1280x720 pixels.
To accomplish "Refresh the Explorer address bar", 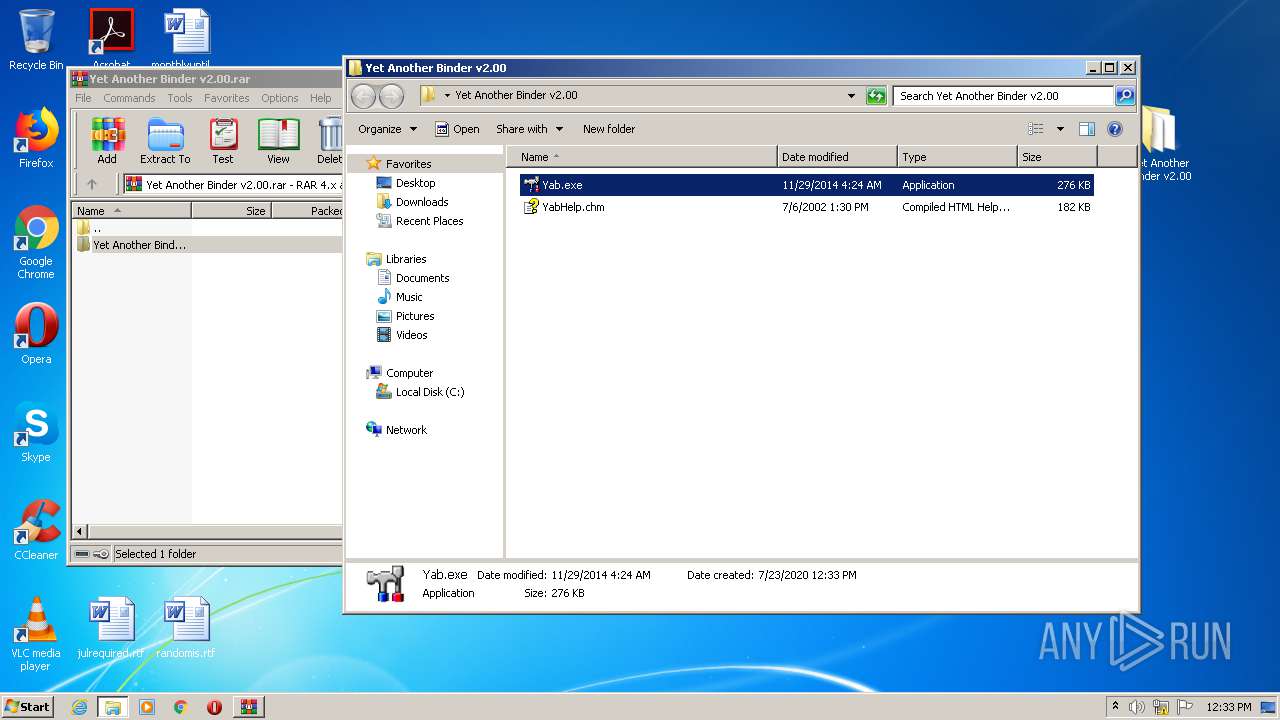I will [x=876, y=96].
